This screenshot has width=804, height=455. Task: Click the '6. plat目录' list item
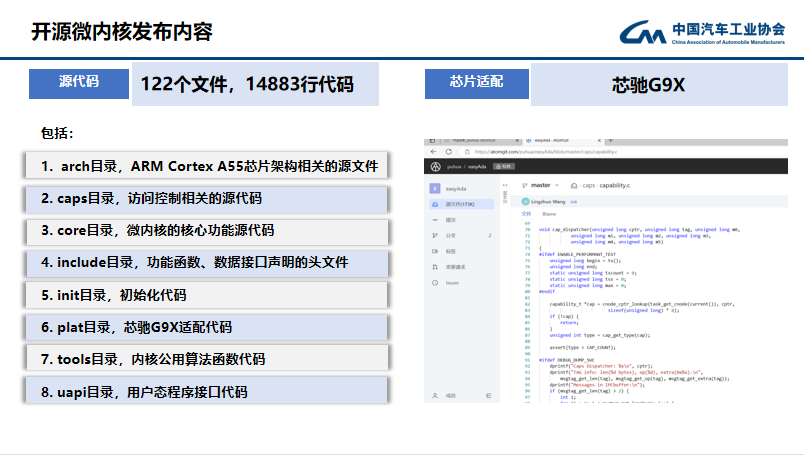coord(206,327)
